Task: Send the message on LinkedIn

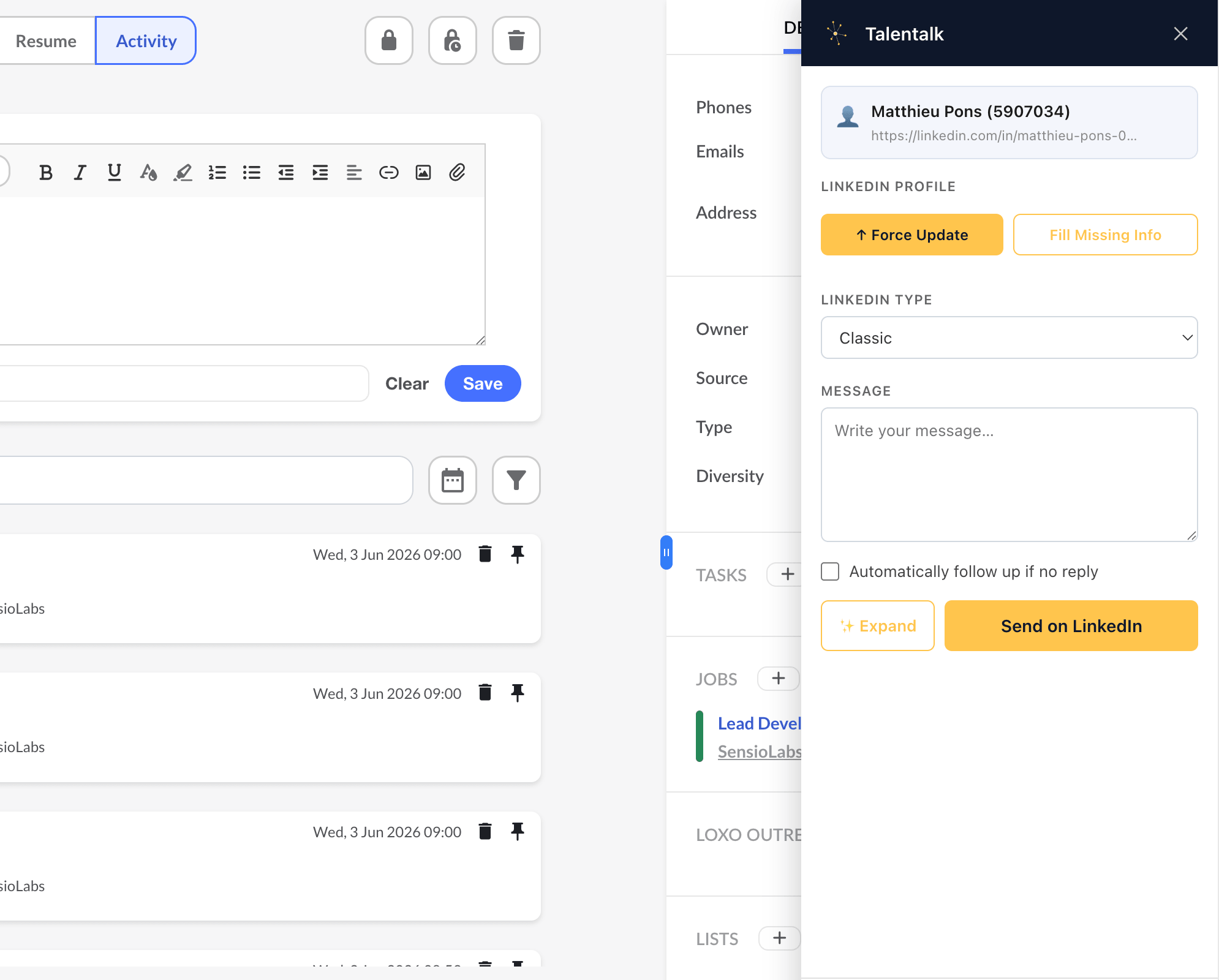Action: (1071, 625)
